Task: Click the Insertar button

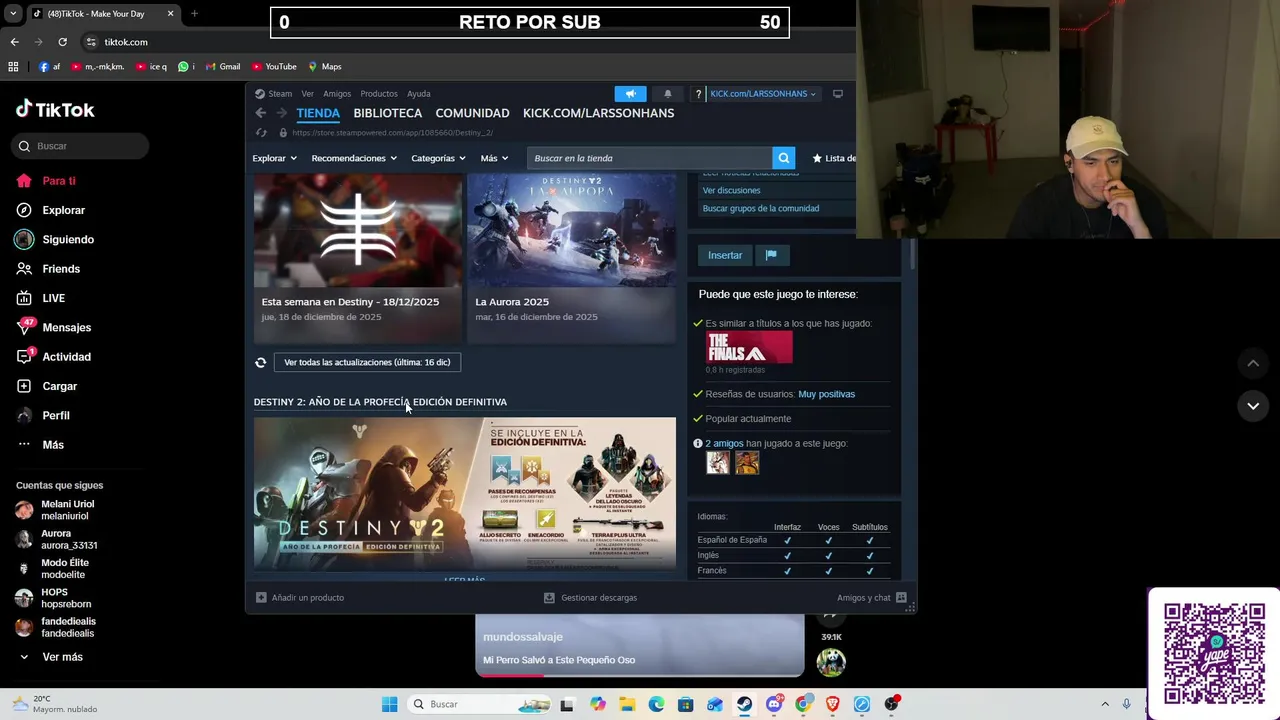Action: point(725,255)
